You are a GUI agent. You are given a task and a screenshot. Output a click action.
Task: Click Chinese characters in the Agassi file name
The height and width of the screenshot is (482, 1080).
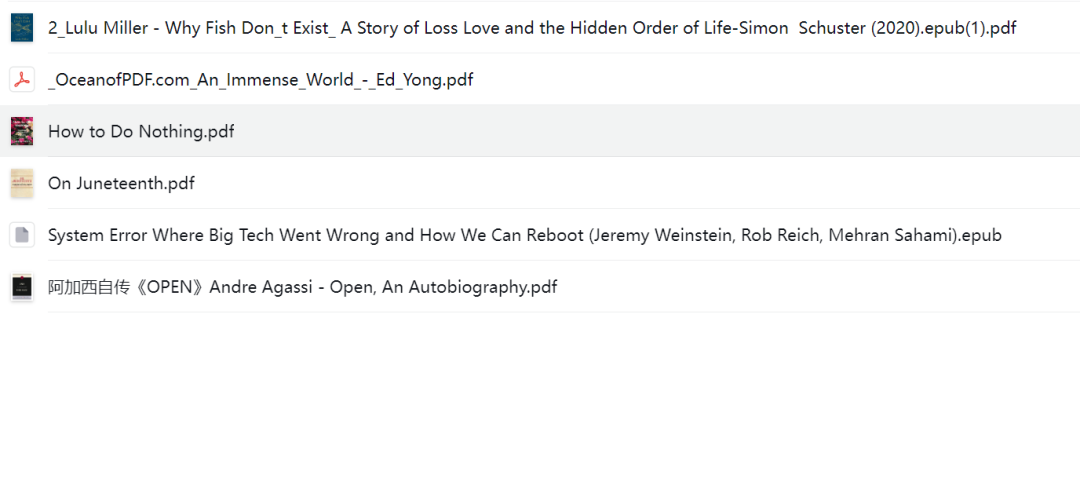(87, 287)
